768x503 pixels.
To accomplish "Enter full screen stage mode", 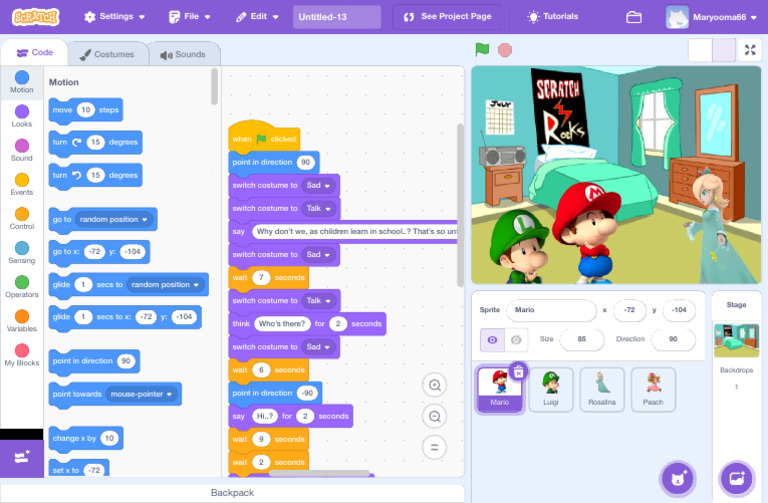I will click(750, 50).
